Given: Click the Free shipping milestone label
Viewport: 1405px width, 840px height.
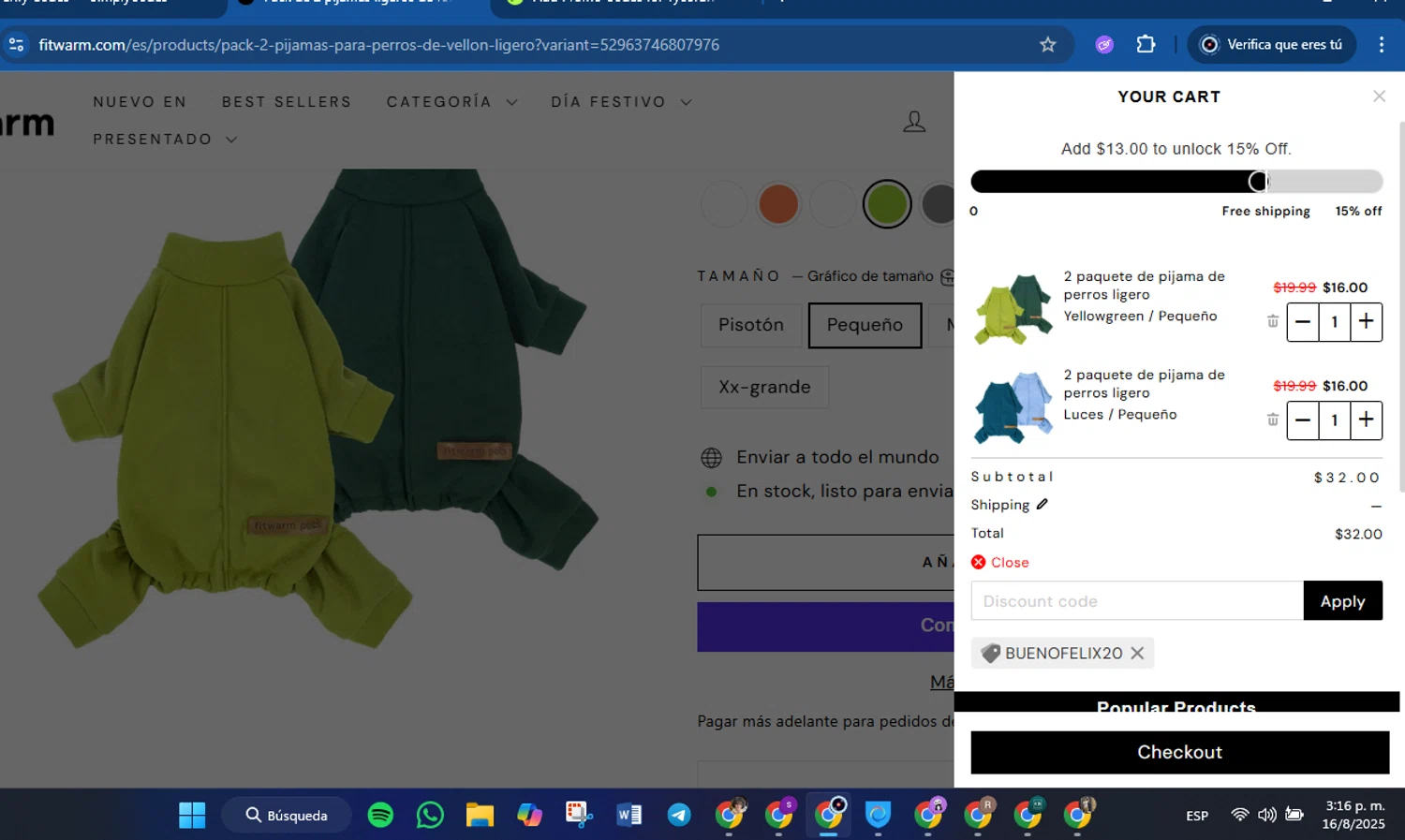Looking at the screenshot, I should [1265, 212].
